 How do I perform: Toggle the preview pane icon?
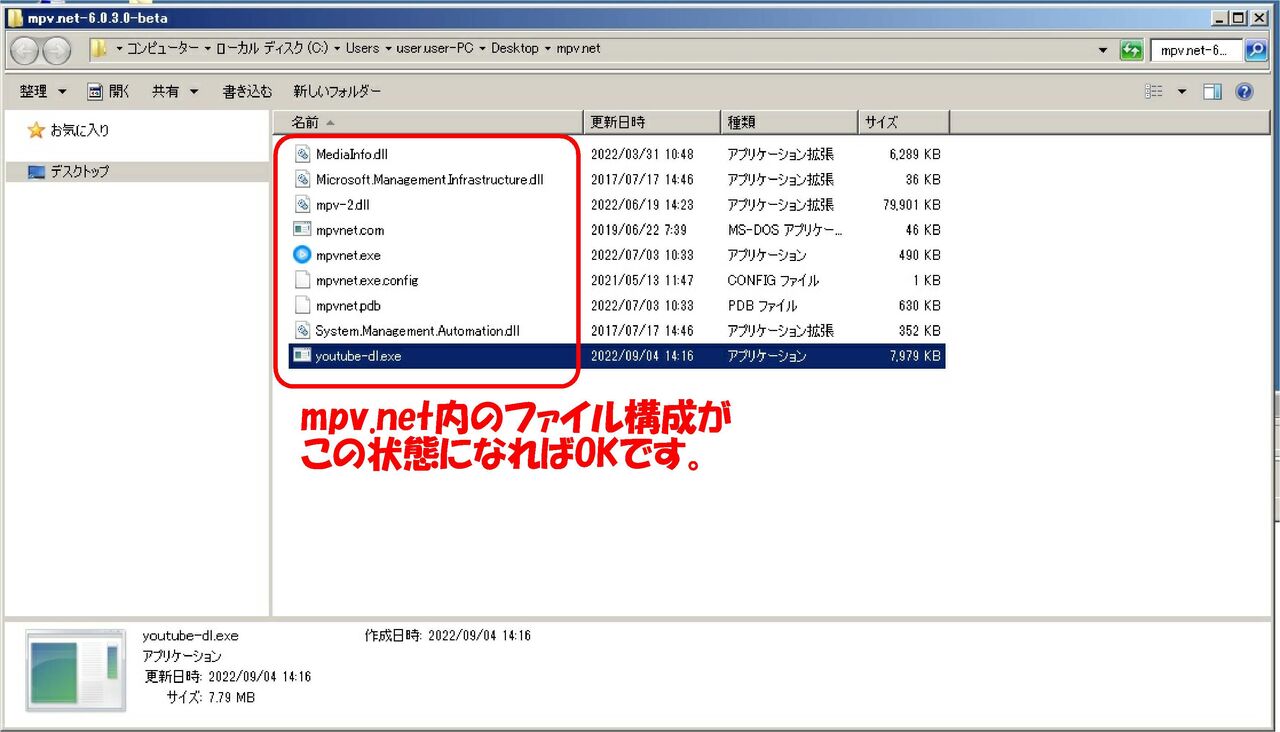tap(1212, 91)
